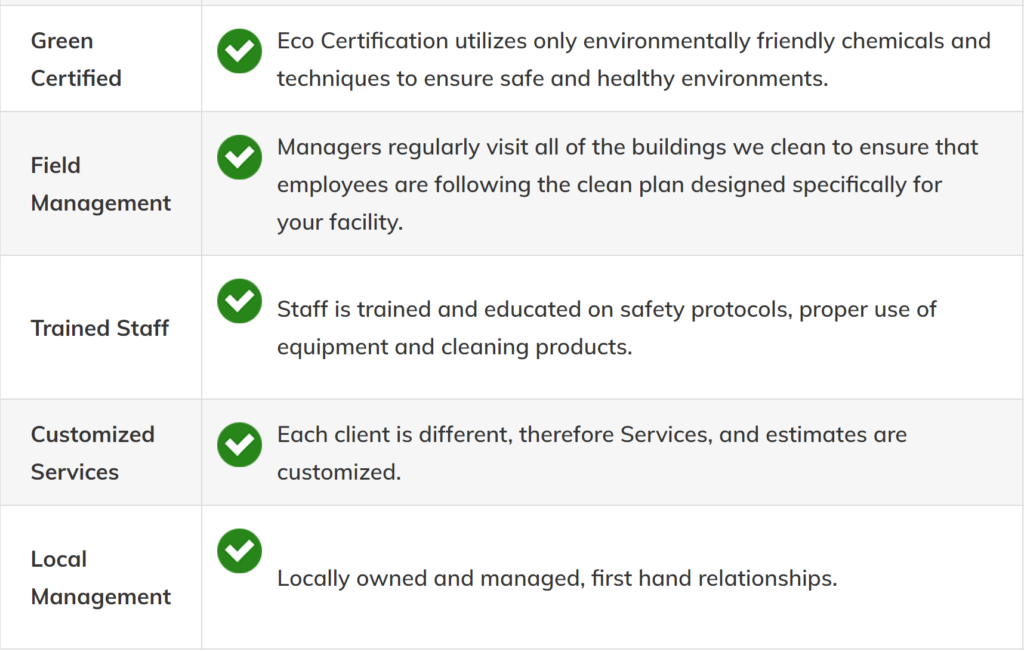Click 'equipment and cleaning products.' line

point(455,347)
